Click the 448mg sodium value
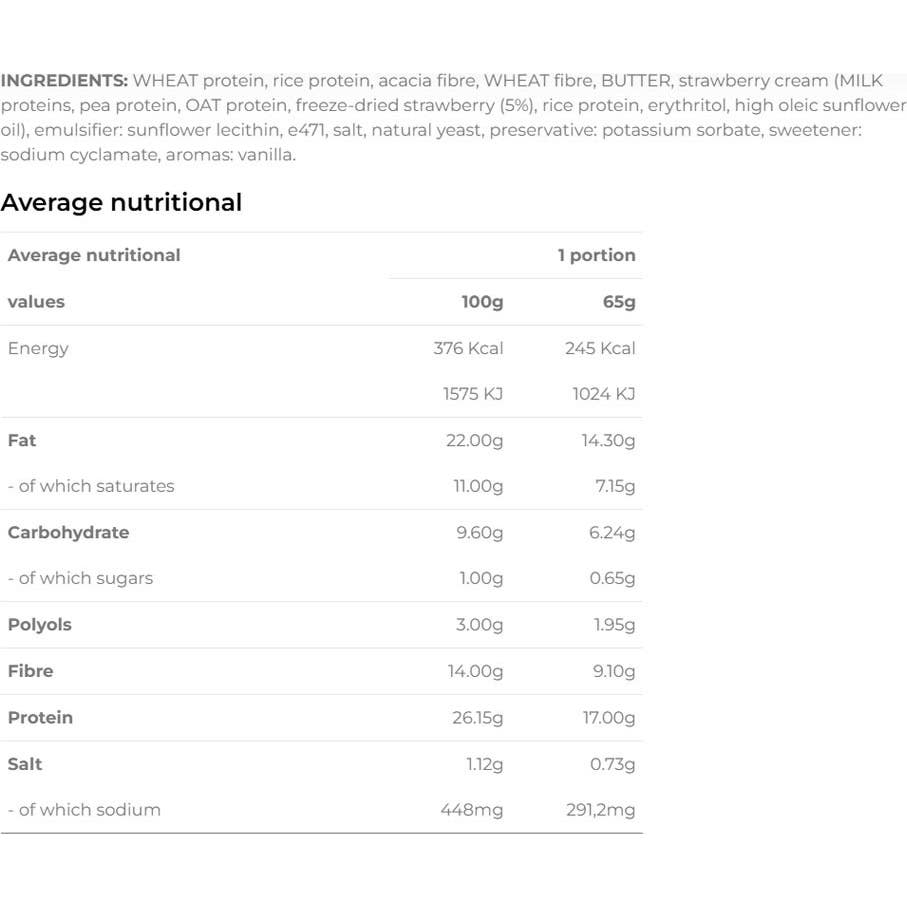 [x=472, y=810]
